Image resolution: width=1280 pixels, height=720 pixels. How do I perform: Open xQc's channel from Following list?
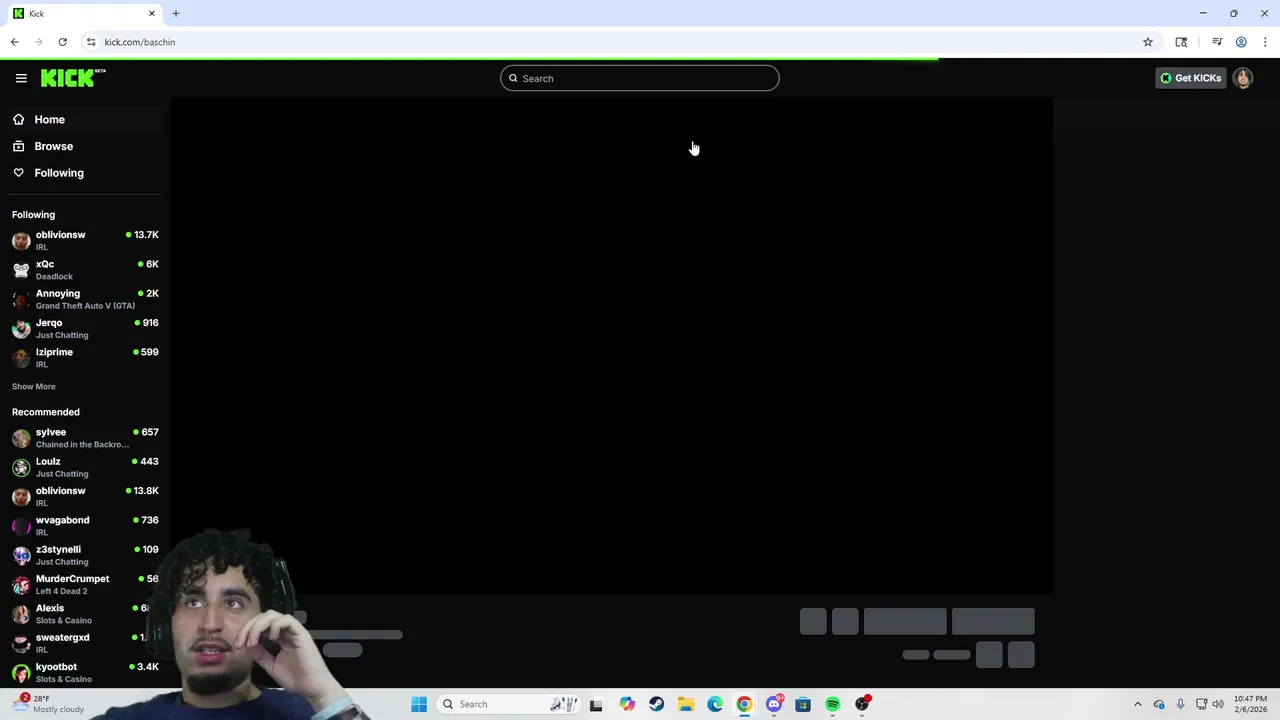tap(85, 270)
